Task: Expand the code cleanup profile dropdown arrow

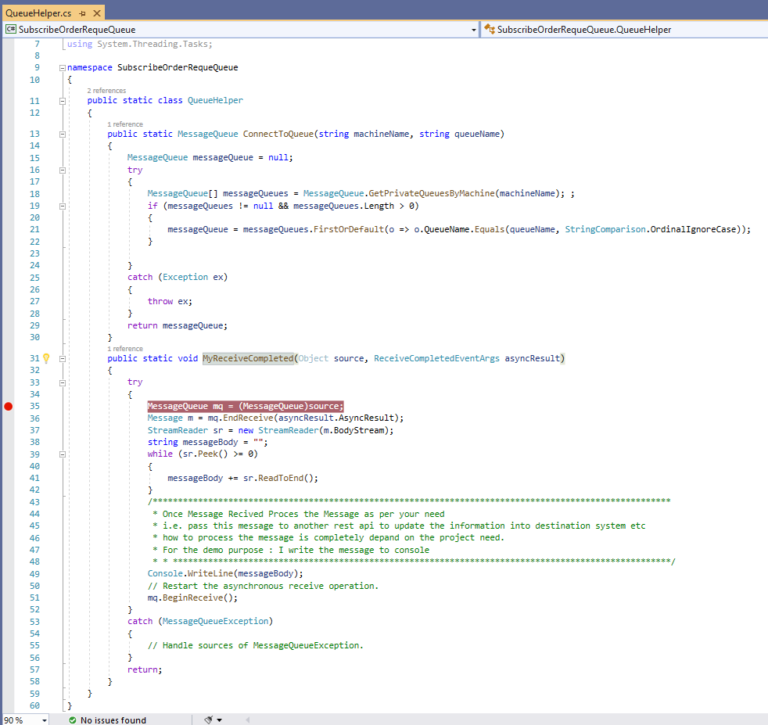Action: [x=220, y=719]
